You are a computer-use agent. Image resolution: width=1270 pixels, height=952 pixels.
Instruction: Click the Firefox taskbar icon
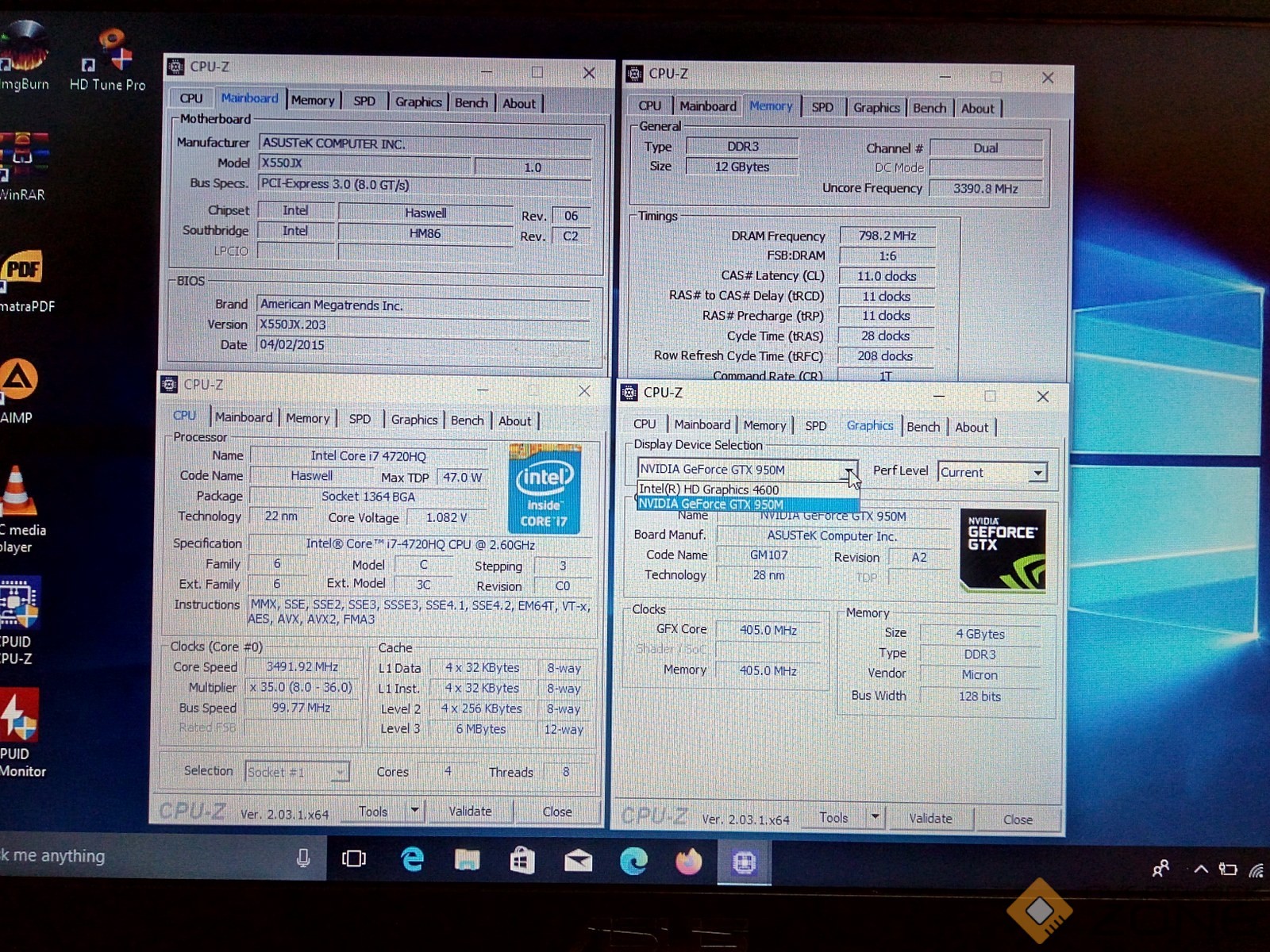click(688, 862)
